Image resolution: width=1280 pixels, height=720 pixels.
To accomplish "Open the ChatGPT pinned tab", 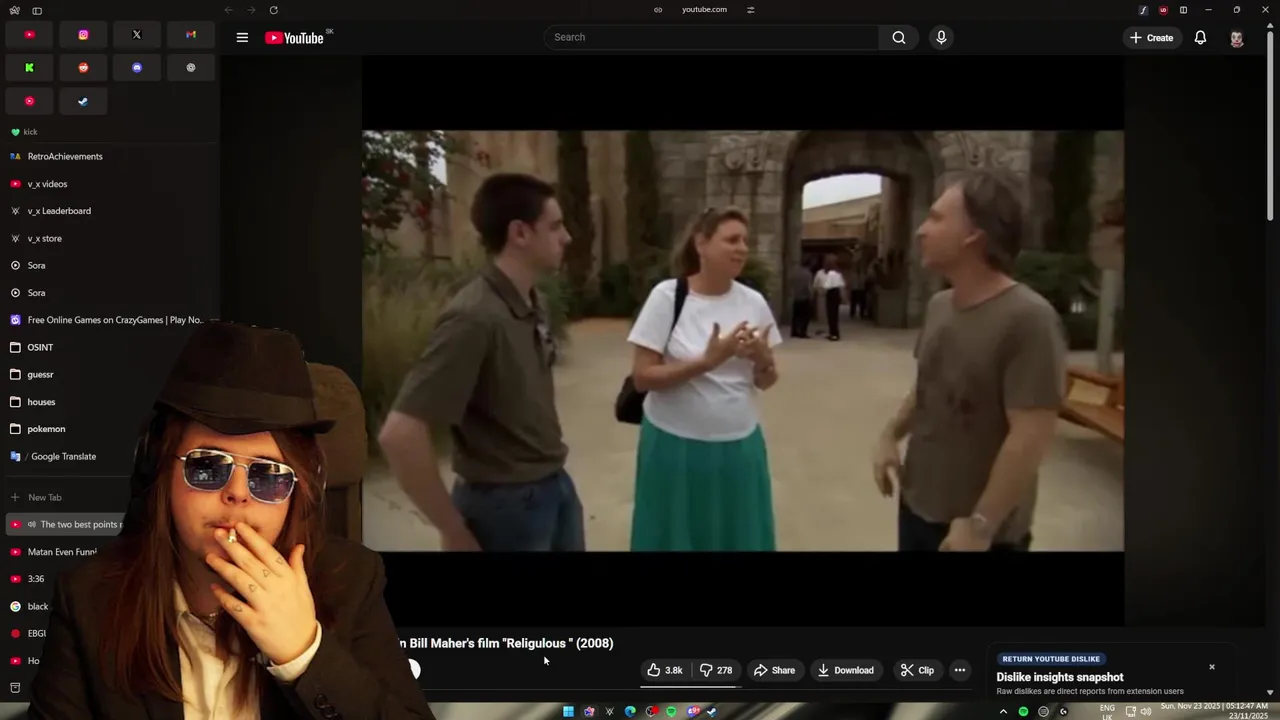I will (191, 68).
